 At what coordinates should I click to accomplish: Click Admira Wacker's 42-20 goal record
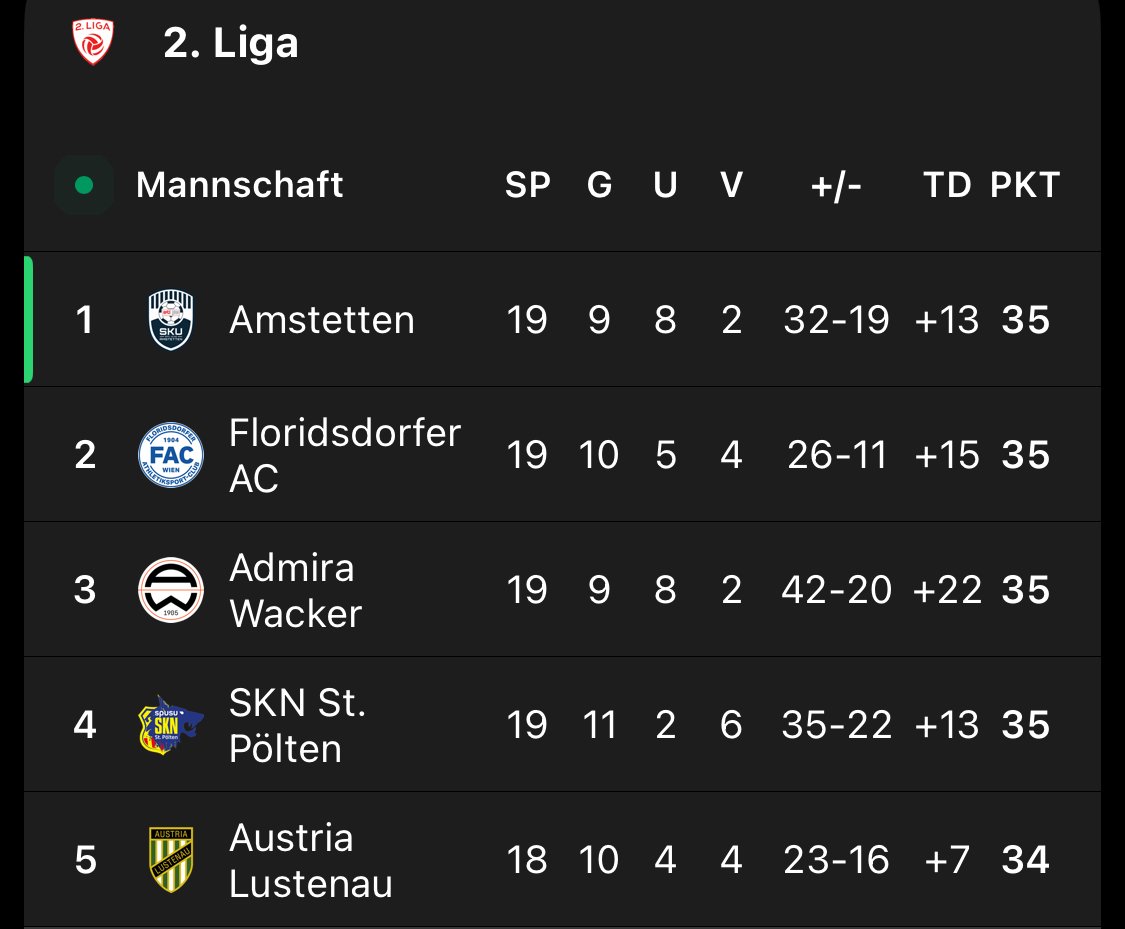[x=836, y=590]
